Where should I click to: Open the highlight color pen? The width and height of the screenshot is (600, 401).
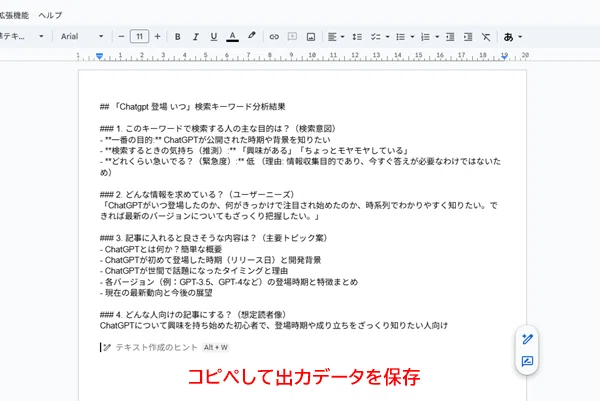tap(251, 36)
